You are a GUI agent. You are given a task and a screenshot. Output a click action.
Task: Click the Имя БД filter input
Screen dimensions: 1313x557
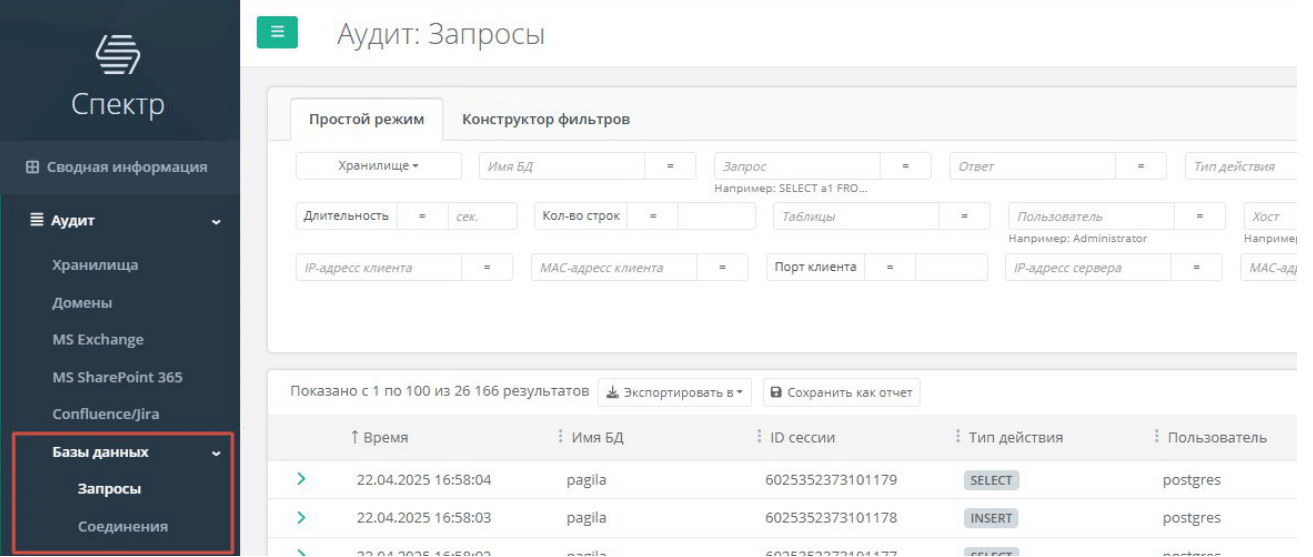(561, 166)
